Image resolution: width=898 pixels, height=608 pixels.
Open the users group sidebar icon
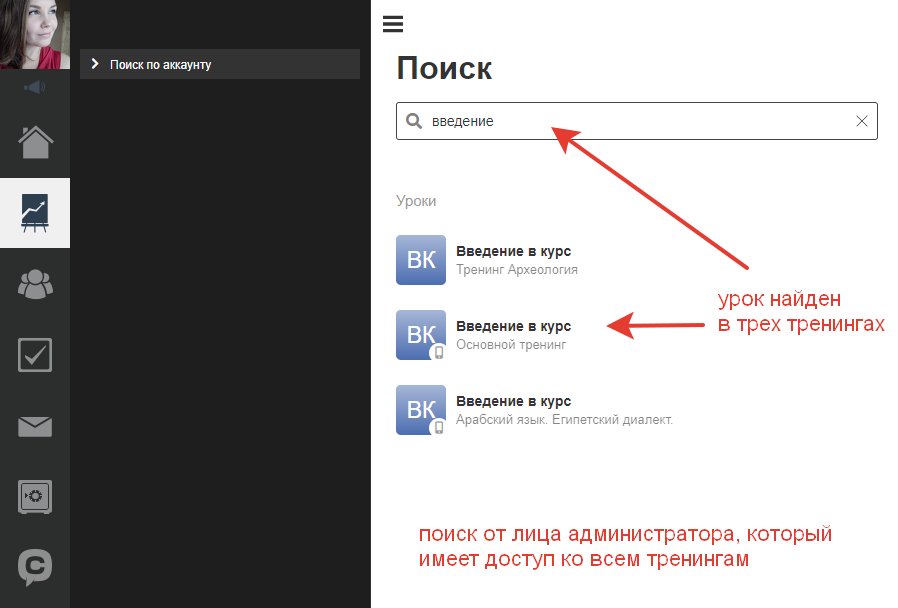click(36, 284)
